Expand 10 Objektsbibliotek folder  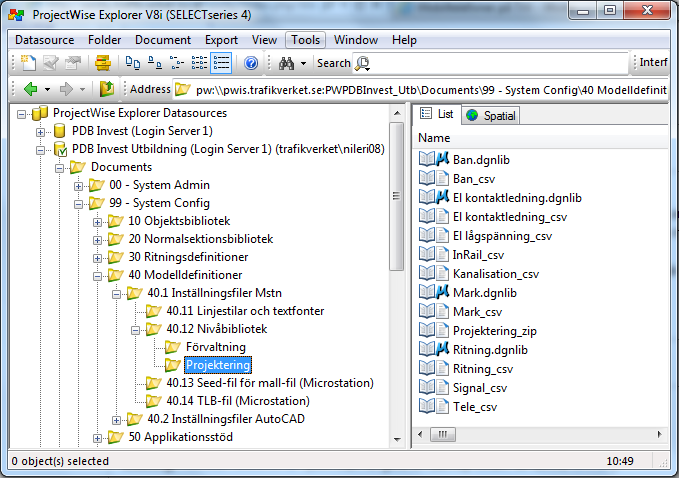coord(97,222)
